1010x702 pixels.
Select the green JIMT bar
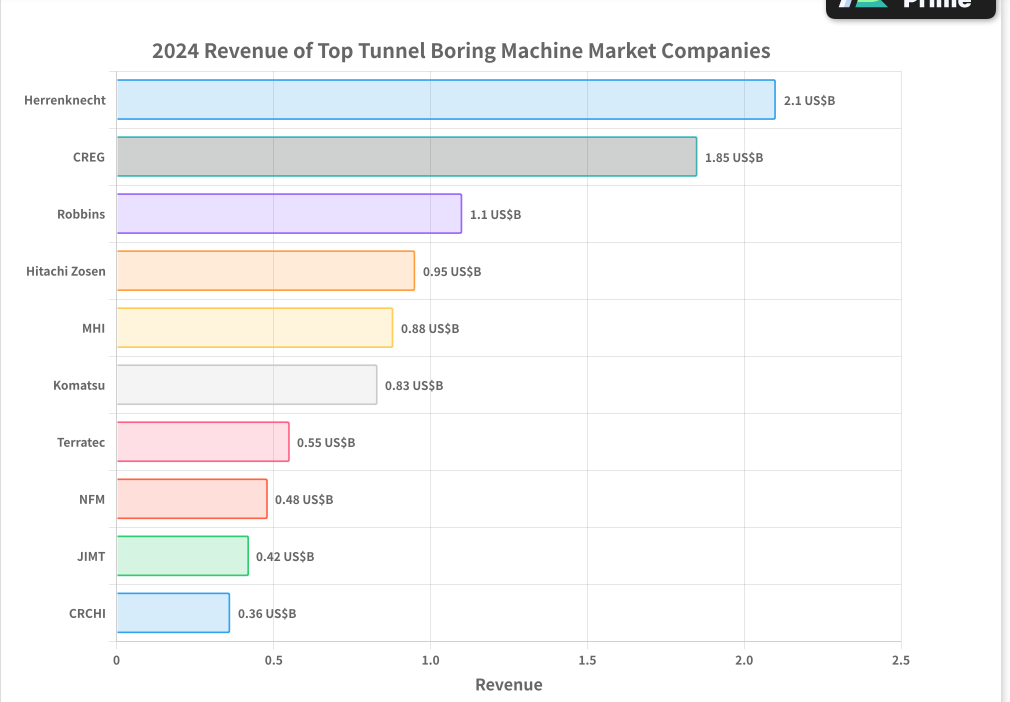(x=180, y=556)
